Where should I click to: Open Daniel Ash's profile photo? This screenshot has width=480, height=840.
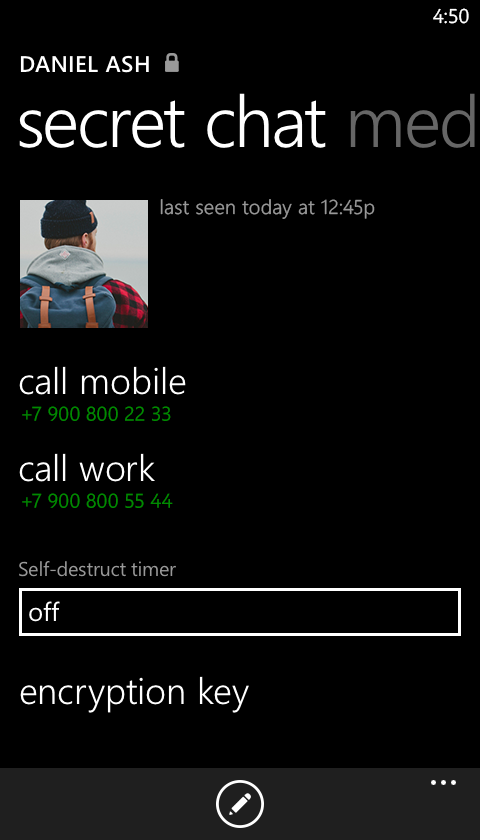click(84, 264)
